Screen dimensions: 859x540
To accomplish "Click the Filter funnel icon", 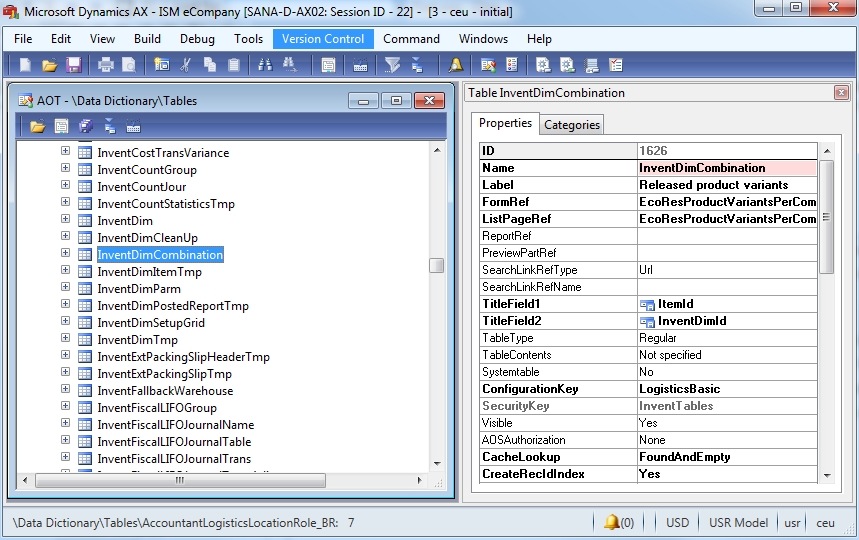I will 392,66.
